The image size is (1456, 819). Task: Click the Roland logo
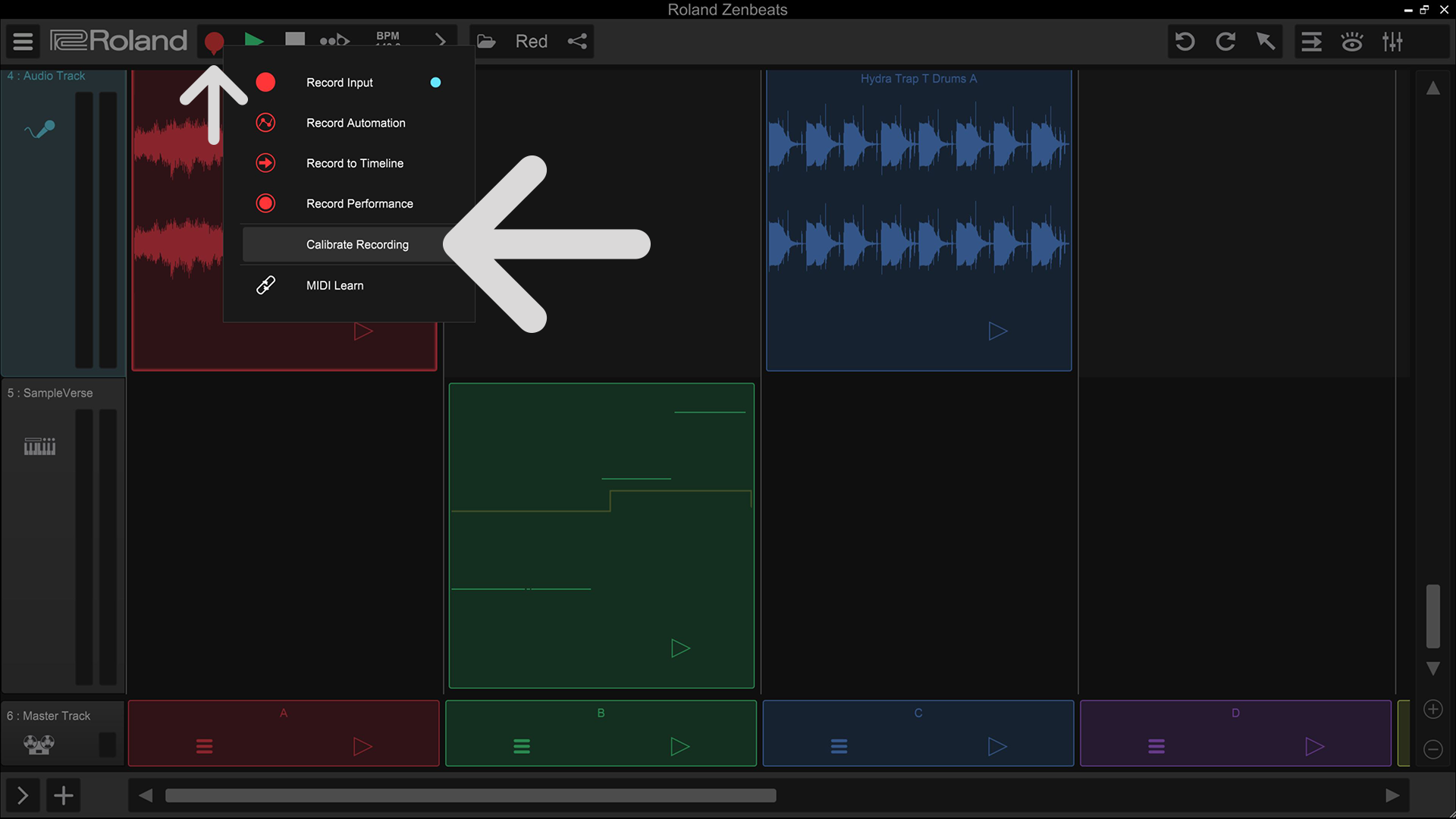pyautogui.click(x=118, y=40)
